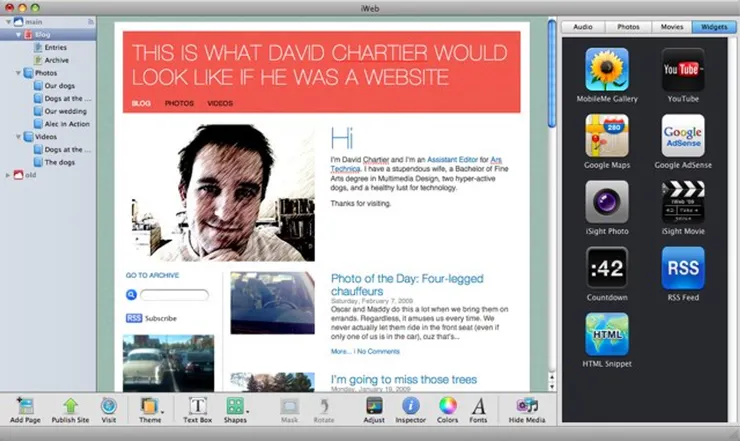
Task: Open the Theme chooser
Action: coord(150,410)
